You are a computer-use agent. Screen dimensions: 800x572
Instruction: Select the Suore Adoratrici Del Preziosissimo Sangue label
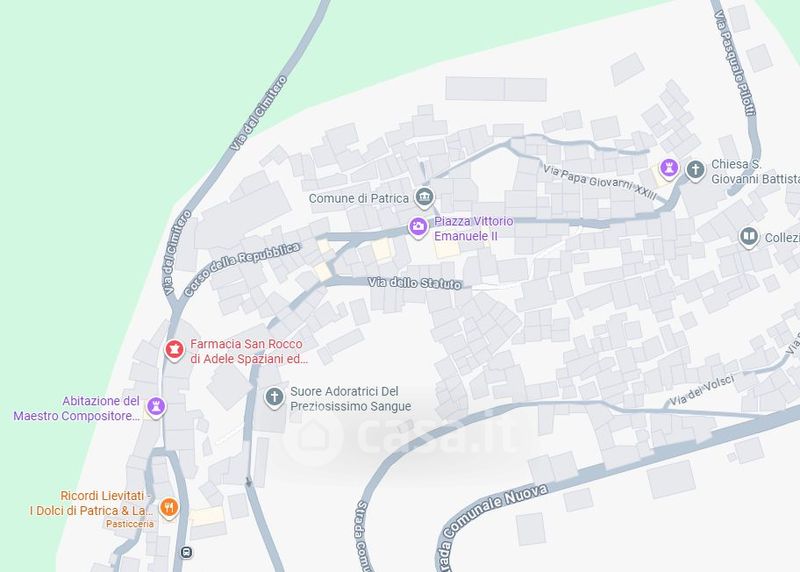point(351,399)
